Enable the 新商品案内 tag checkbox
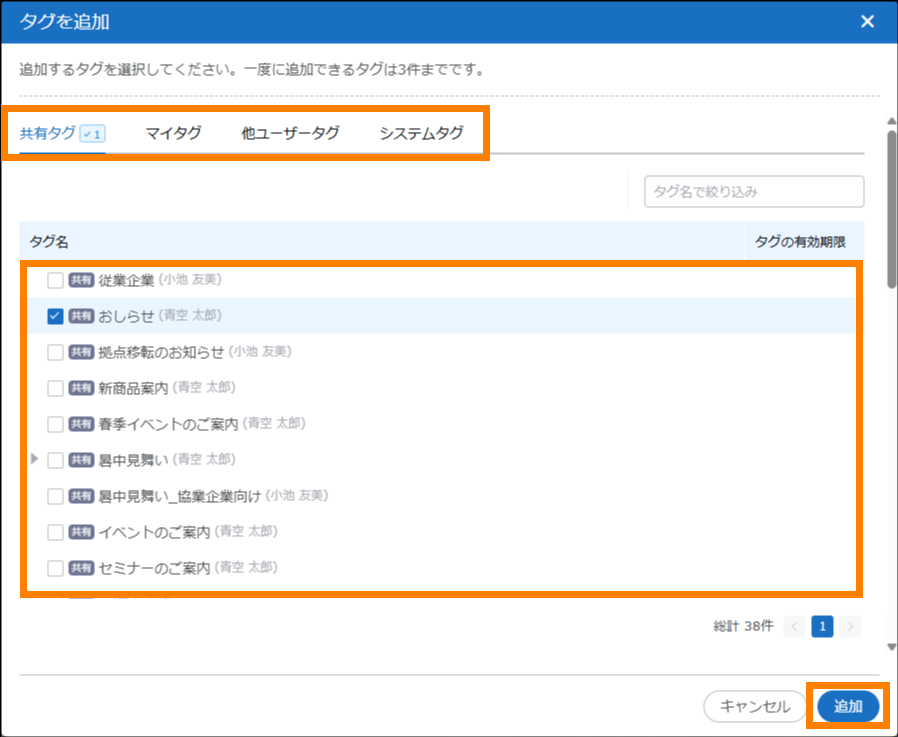Screen dimensions: 898x737 [x=56, y=388]
